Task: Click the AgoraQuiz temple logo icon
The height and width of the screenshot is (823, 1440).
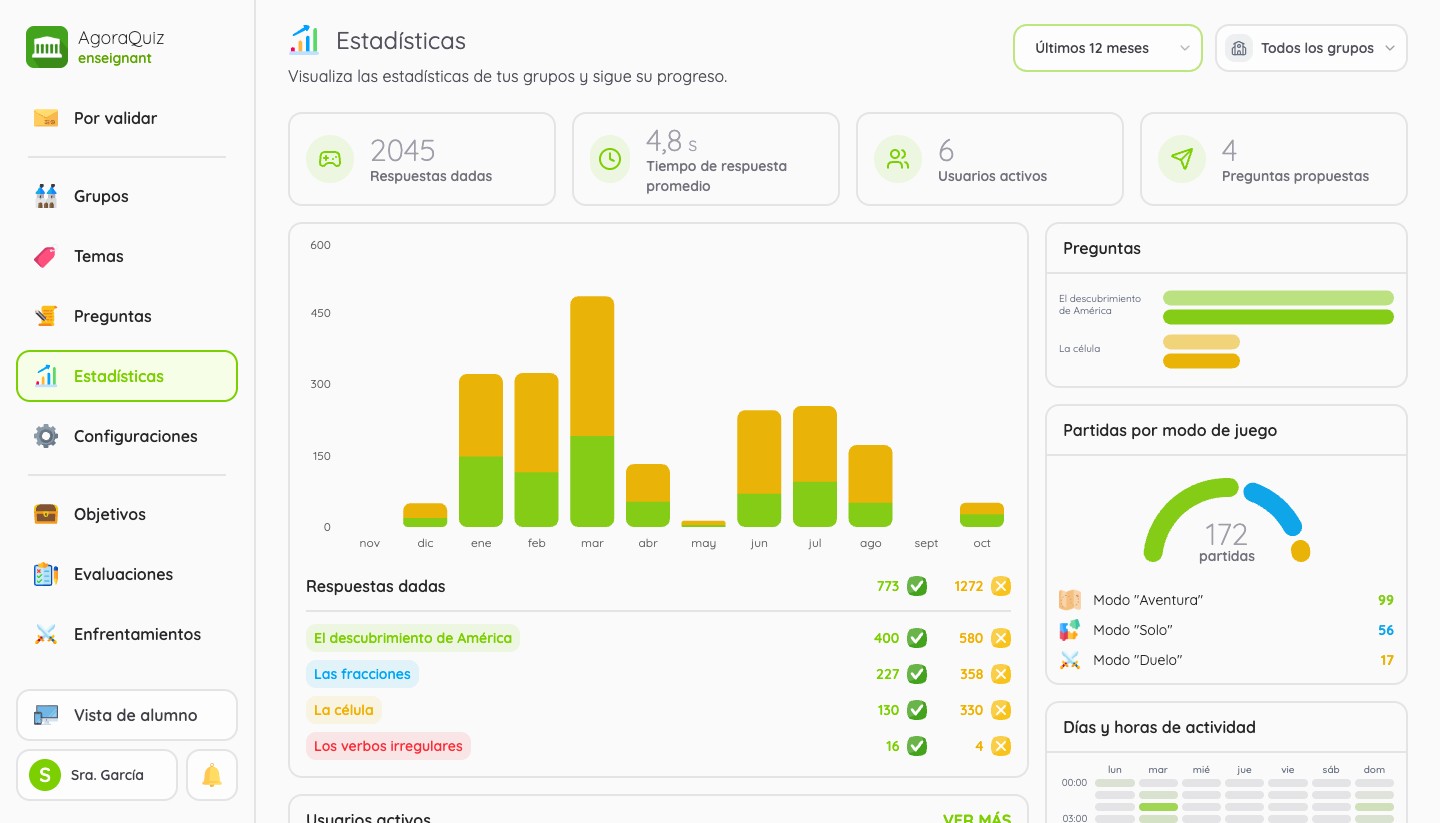Action: coord(47,47)
